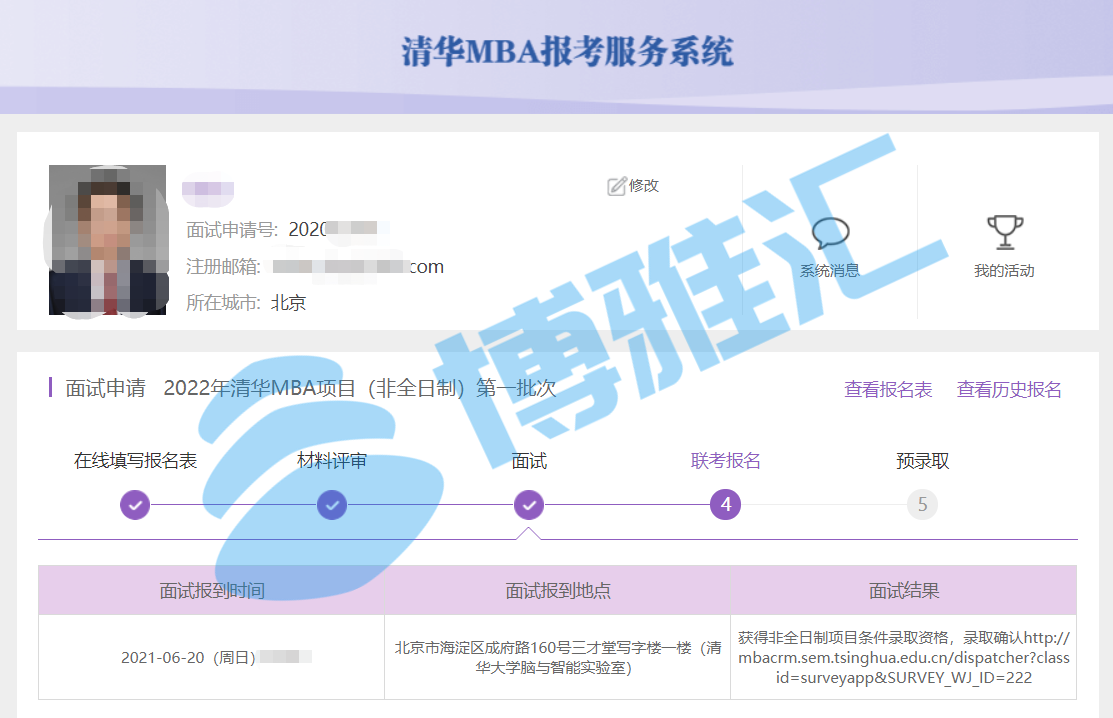Click step 5 circle for 预录取
The width and height of the screenshot is (1113, 718).
click(x=922, y=504)
